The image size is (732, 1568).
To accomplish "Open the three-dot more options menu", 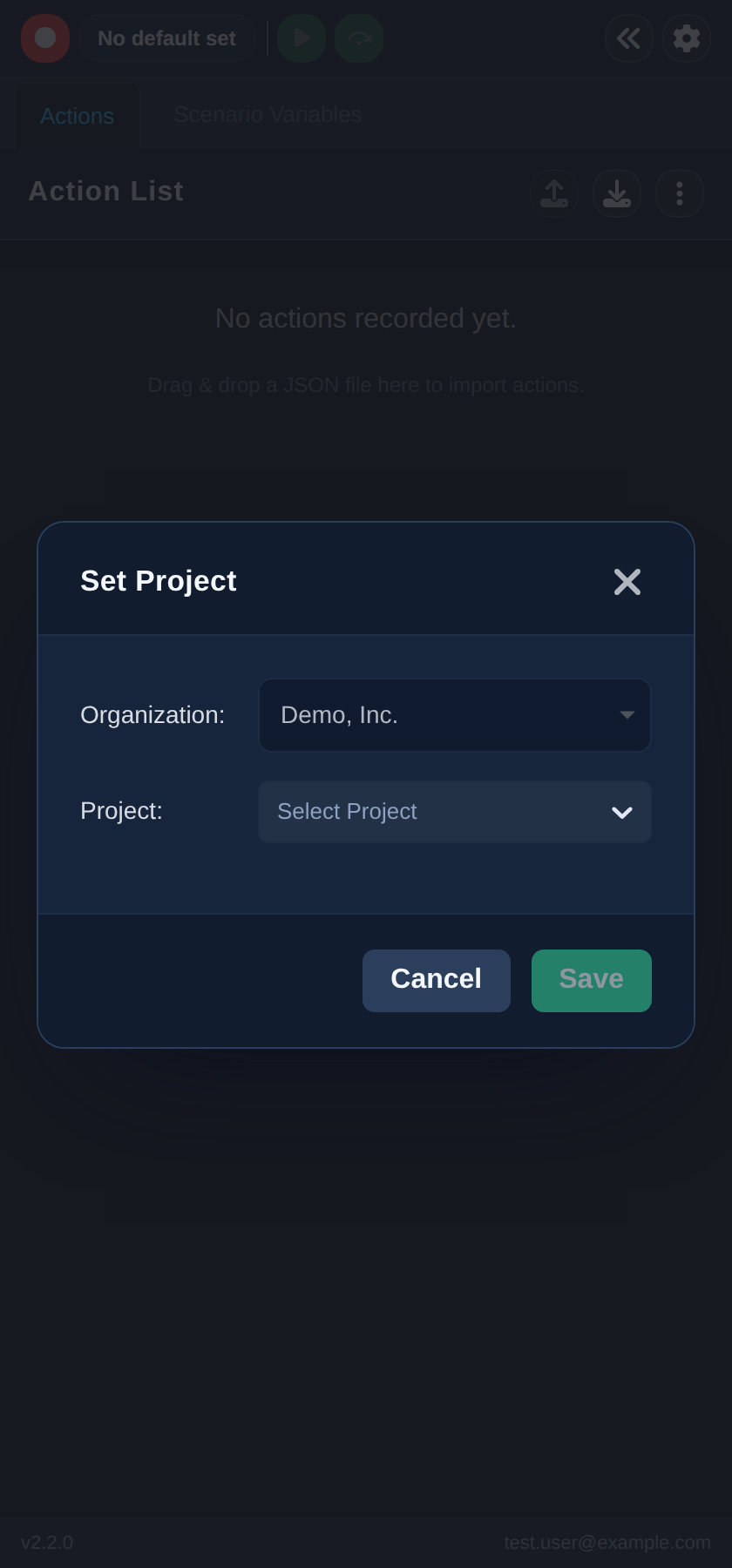I will coord(680,193).
